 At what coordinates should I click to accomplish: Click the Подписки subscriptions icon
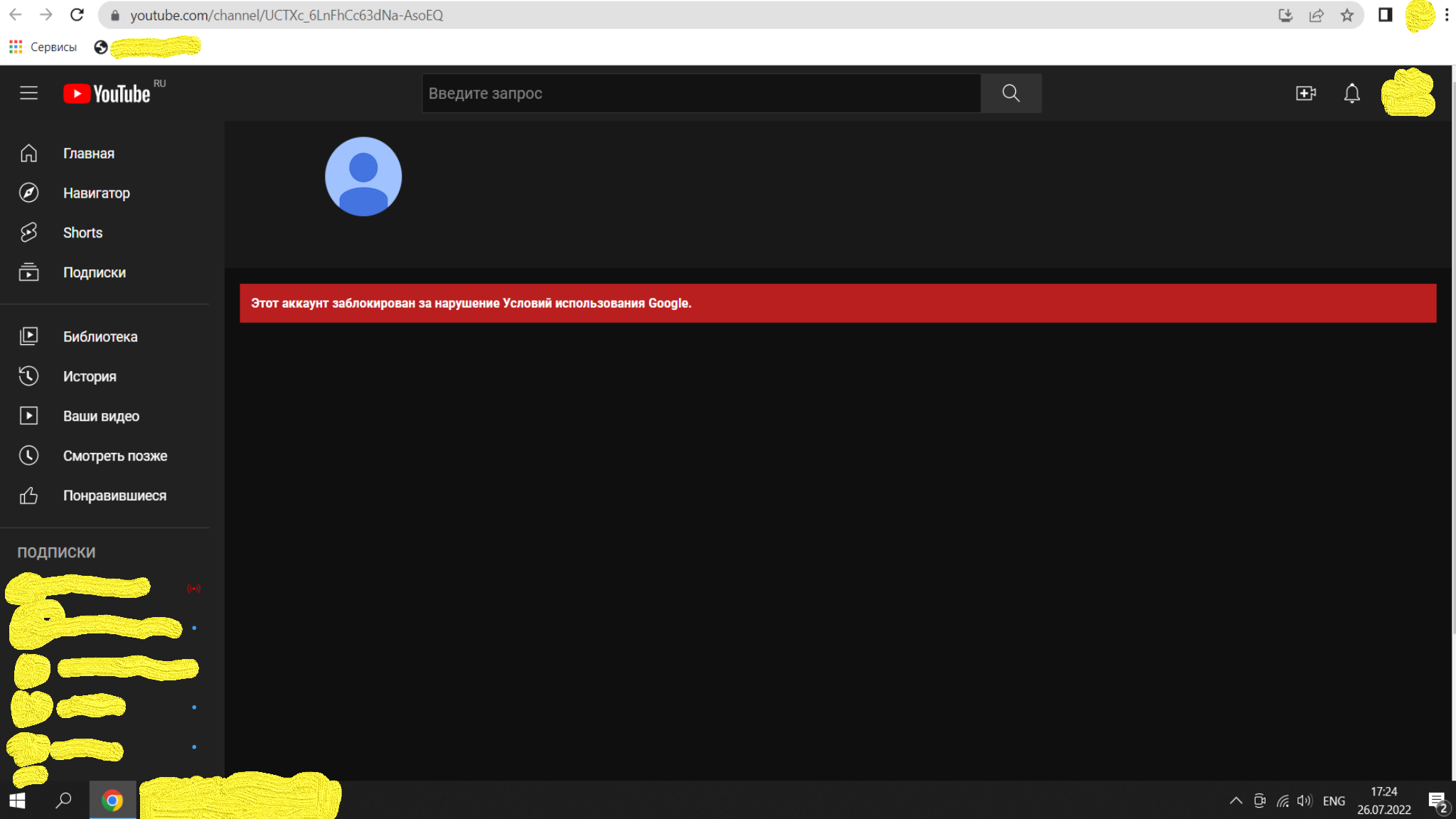[x=28, y=272]
